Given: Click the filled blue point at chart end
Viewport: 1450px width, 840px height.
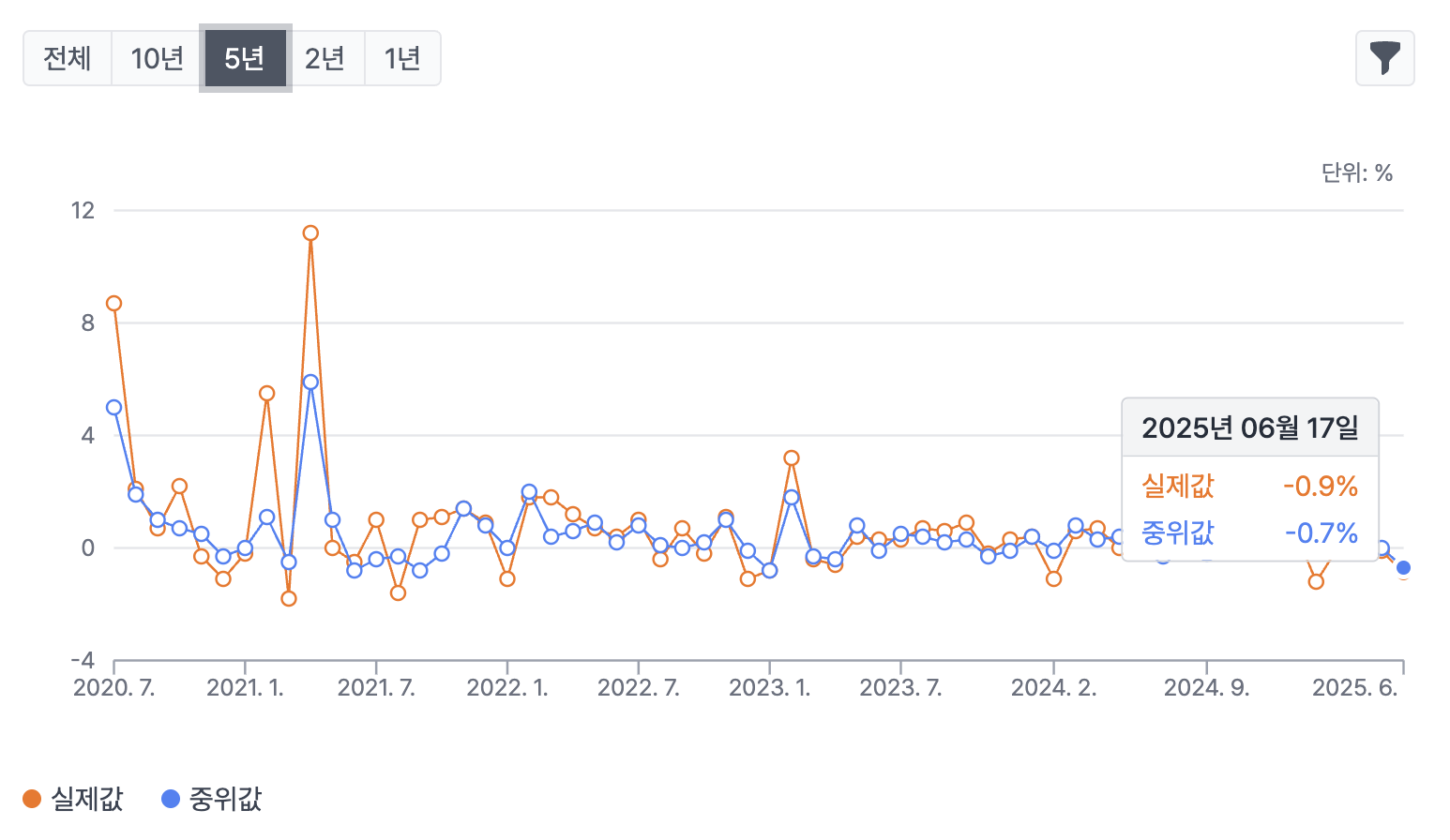Looking at the screenshot, I should [x=1403, y=567].
